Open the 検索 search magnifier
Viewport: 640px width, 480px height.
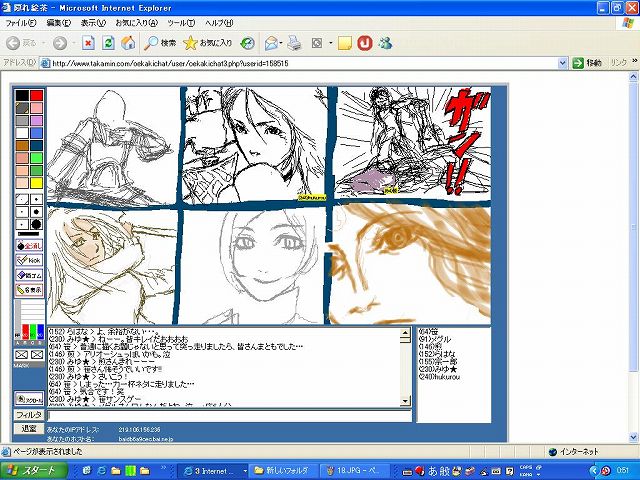point(160,43)
